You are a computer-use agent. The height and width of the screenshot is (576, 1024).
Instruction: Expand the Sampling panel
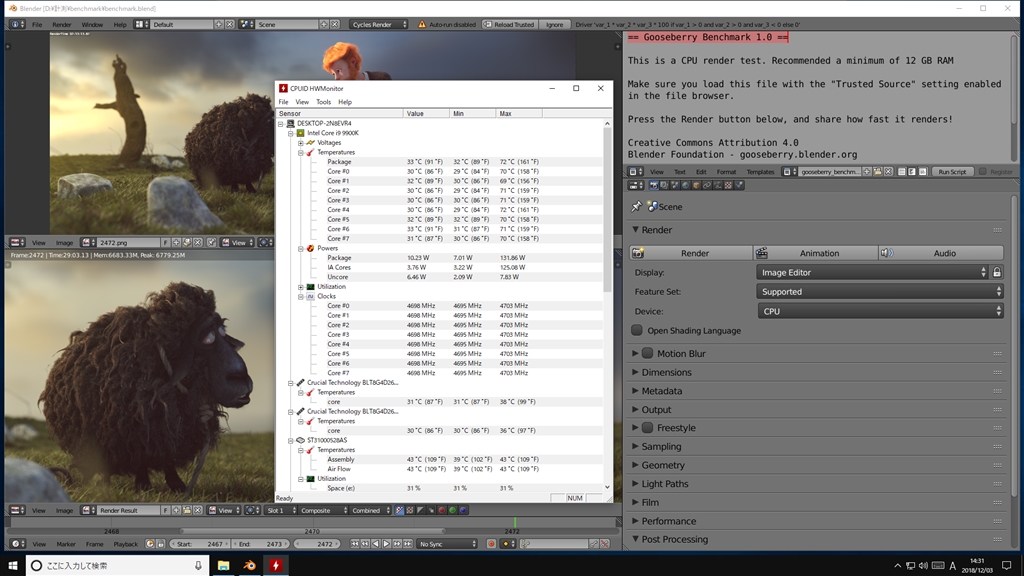(x=661, y=447)
